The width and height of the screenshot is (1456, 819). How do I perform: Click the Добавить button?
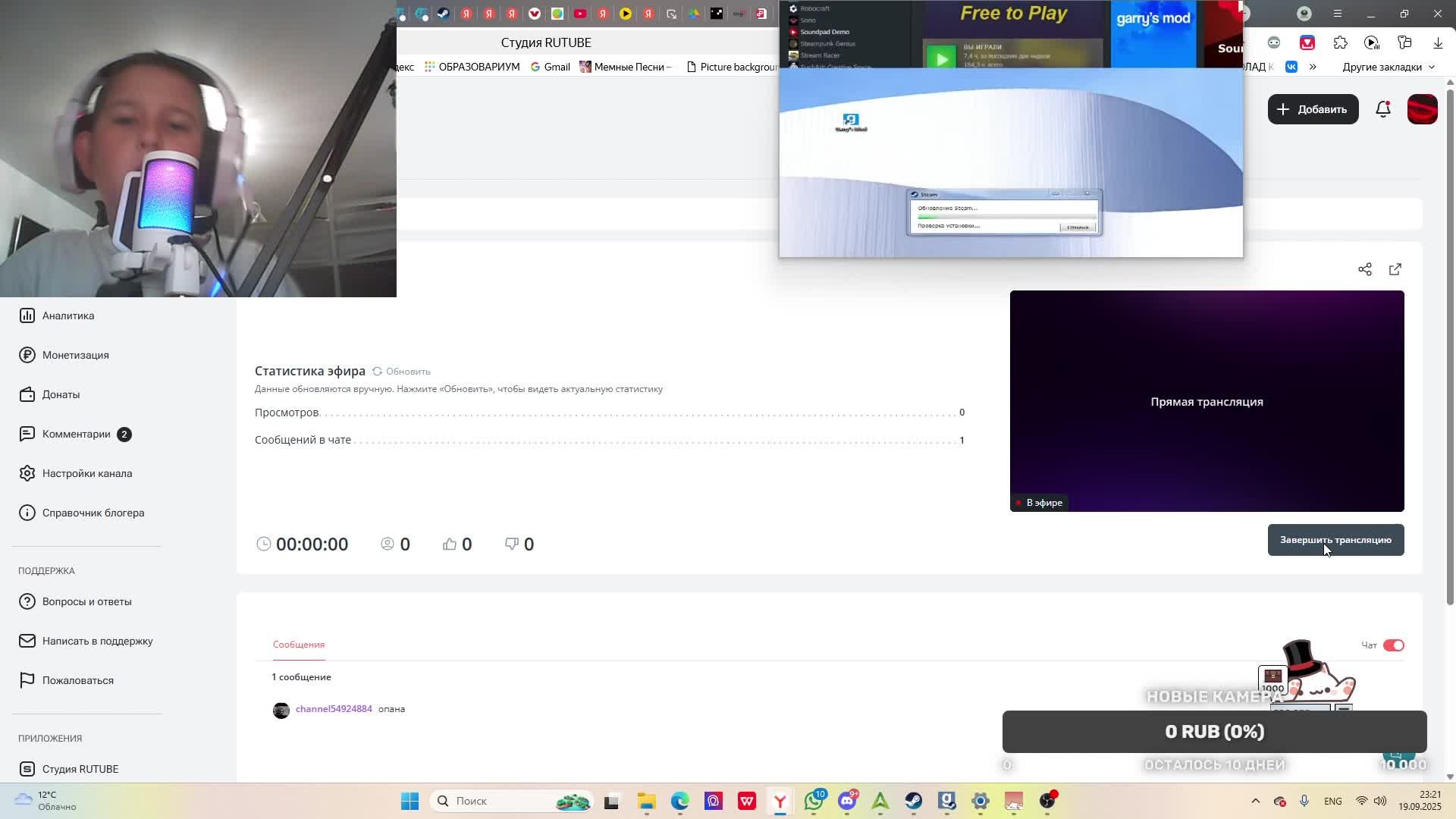pyautogui.click(x=1313, y=109)
